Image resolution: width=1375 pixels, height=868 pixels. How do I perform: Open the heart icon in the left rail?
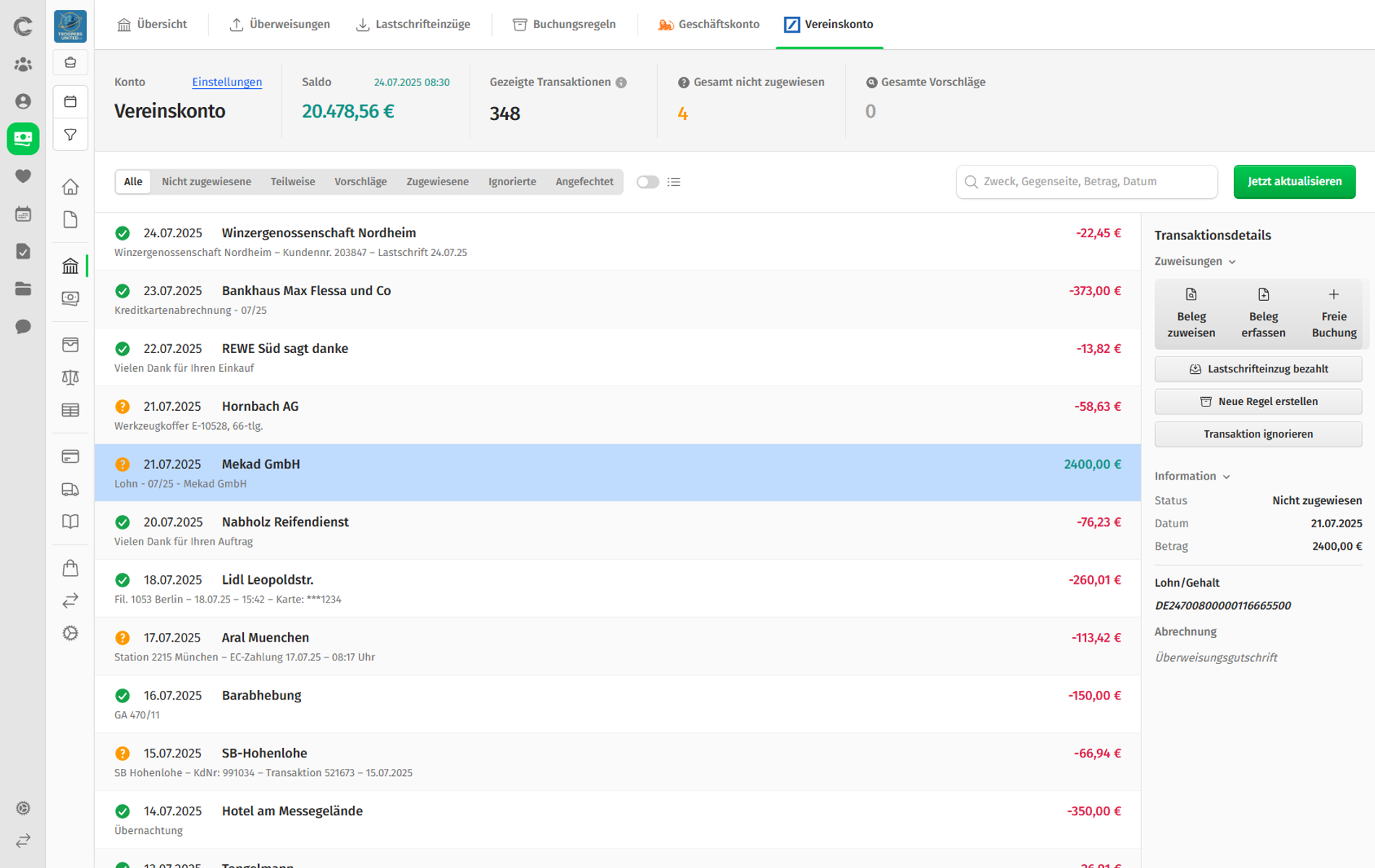[23, 176]
